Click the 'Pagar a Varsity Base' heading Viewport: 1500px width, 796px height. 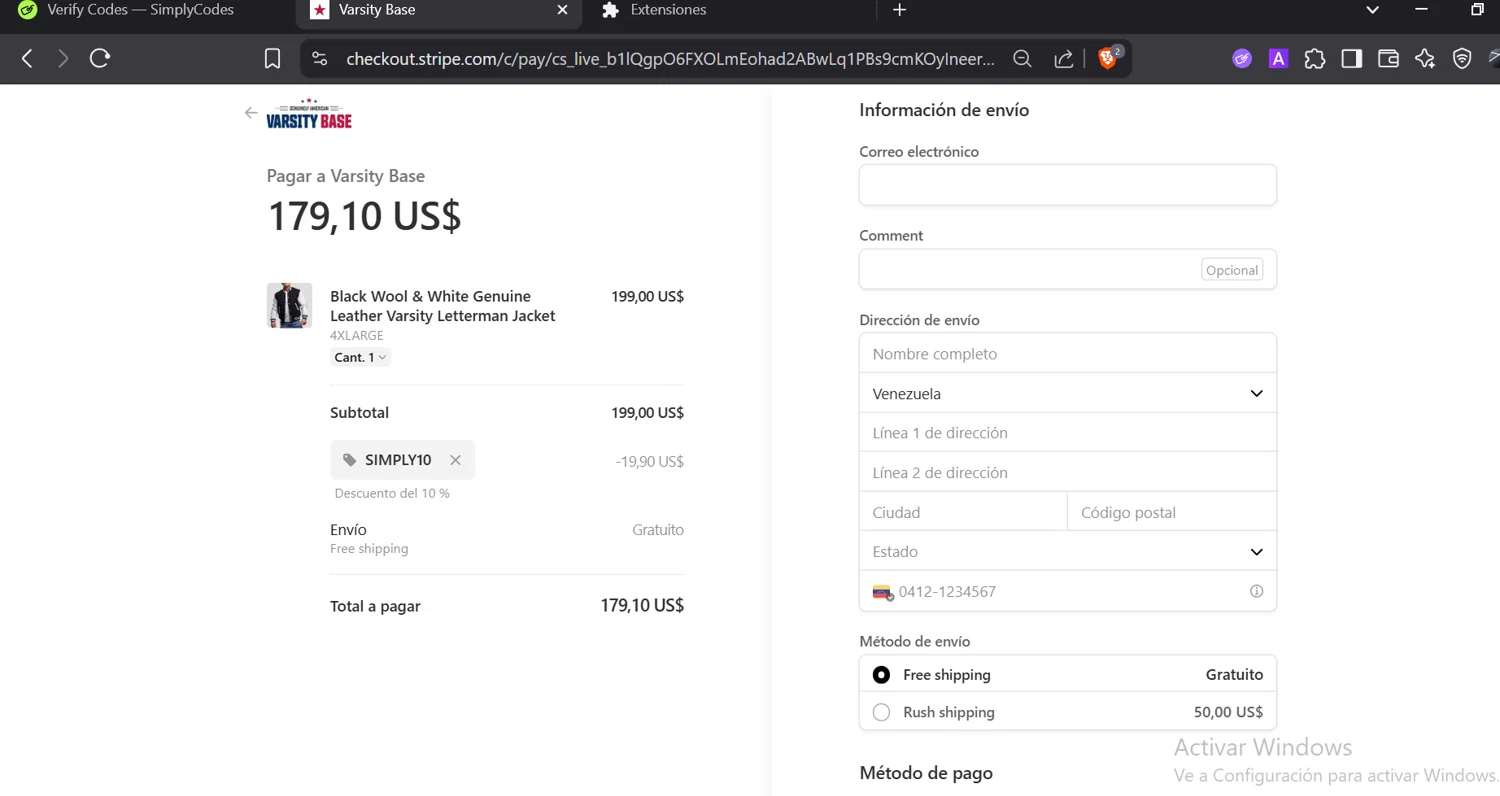[346, 176]
